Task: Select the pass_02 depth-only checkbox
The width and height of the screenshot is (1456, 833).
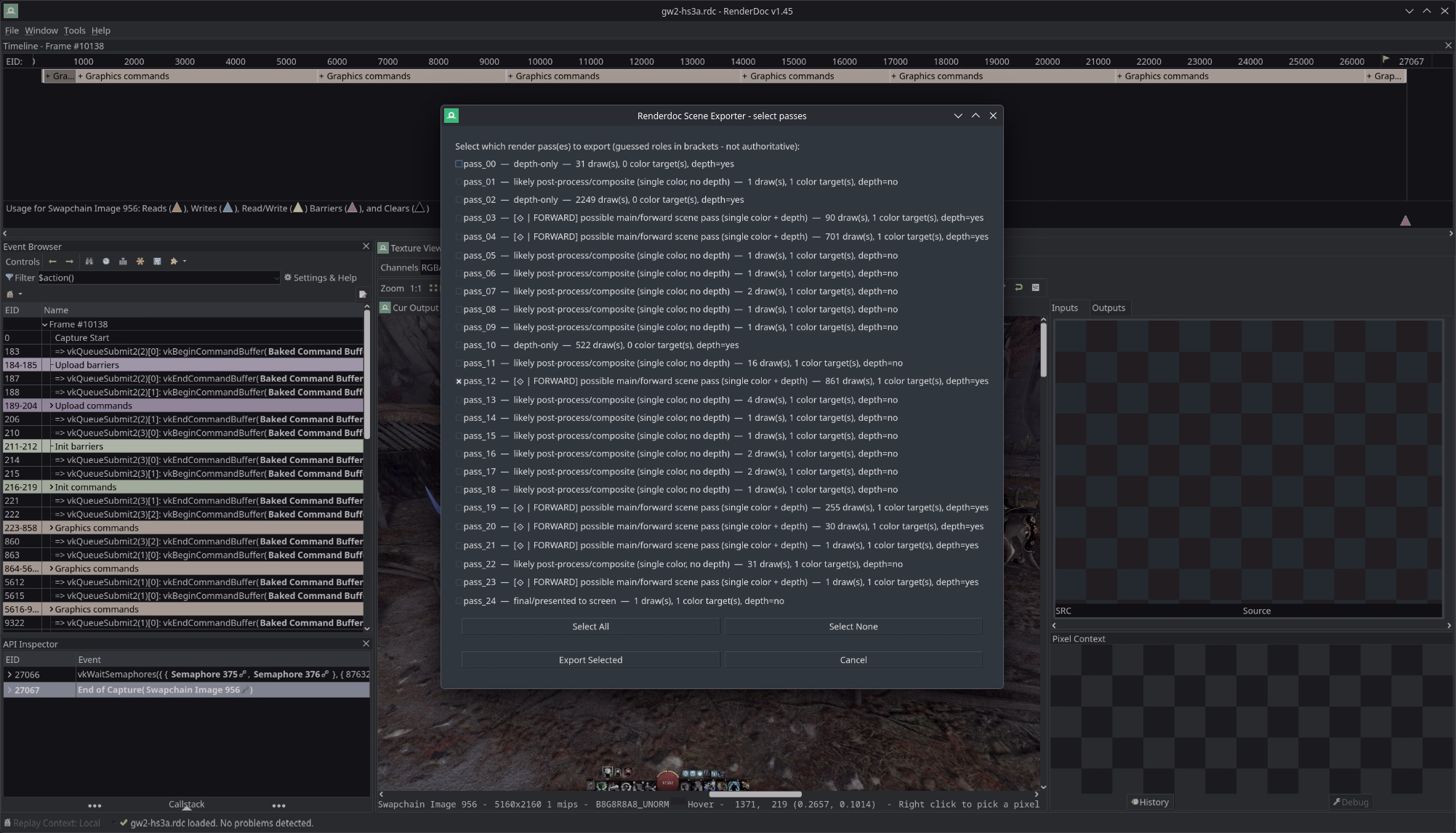Action: click(459, 200)
